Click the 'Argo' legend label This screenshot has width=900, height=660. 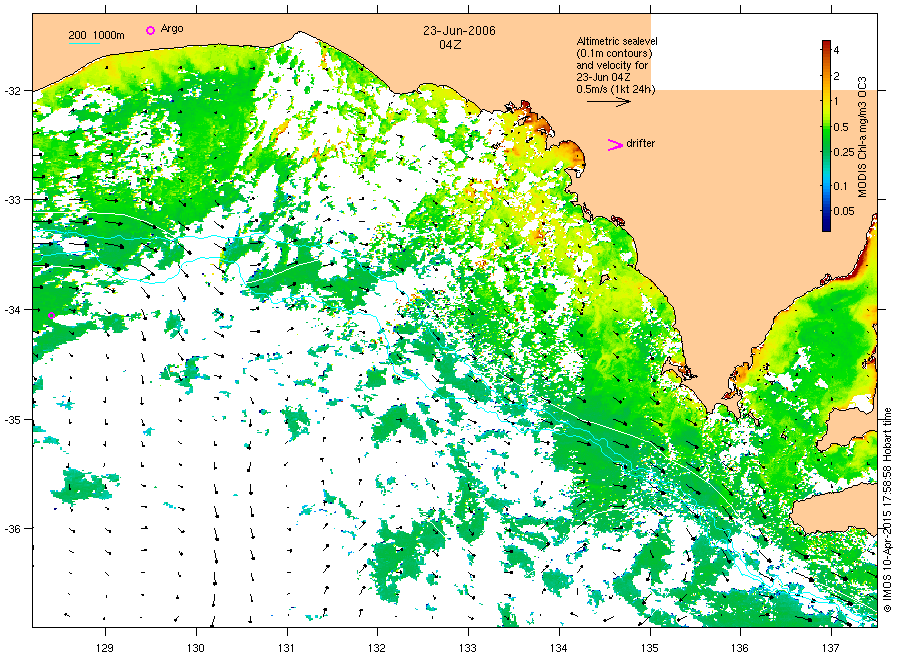click(x=172, y=29)
